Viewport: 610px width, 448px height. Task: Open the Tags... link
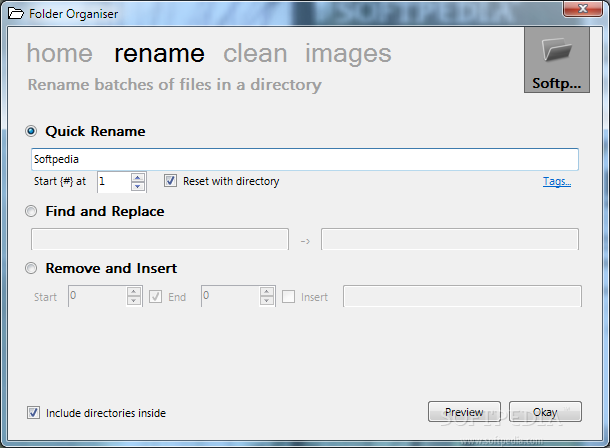click(557, 181)
